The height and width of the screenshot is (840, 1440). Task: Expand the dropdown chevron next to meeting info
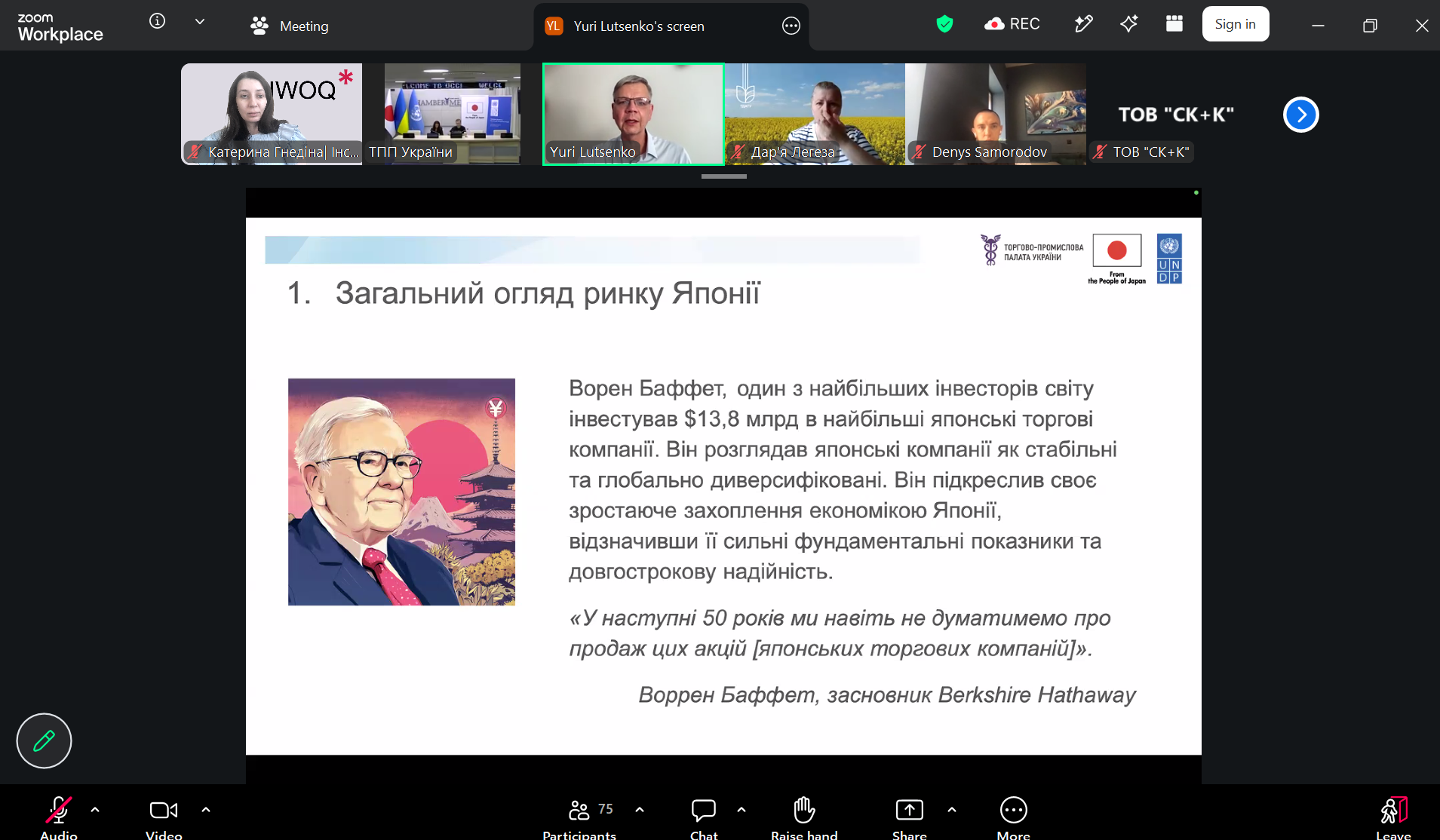(200, 22)
